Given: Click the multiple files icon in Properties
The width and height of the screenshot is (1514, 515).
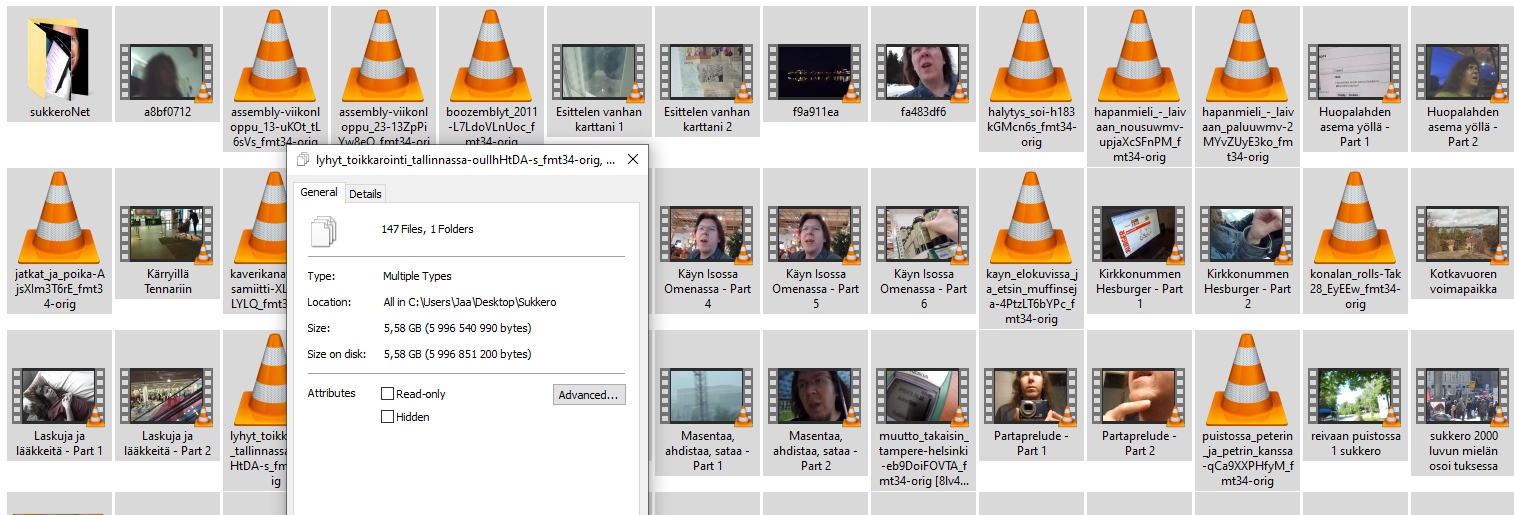Looking at the screenshot, I should coord(324,232).
